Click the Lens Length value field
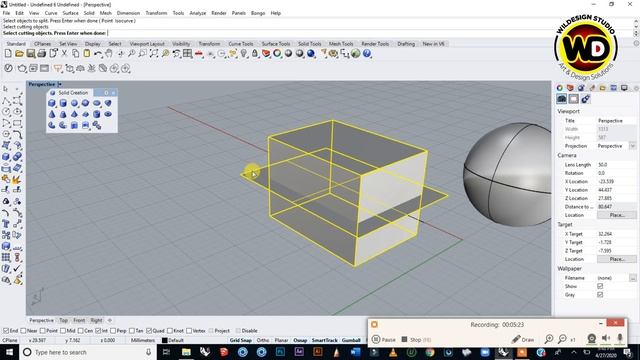 pyautogui.click(x=616, y=164)
